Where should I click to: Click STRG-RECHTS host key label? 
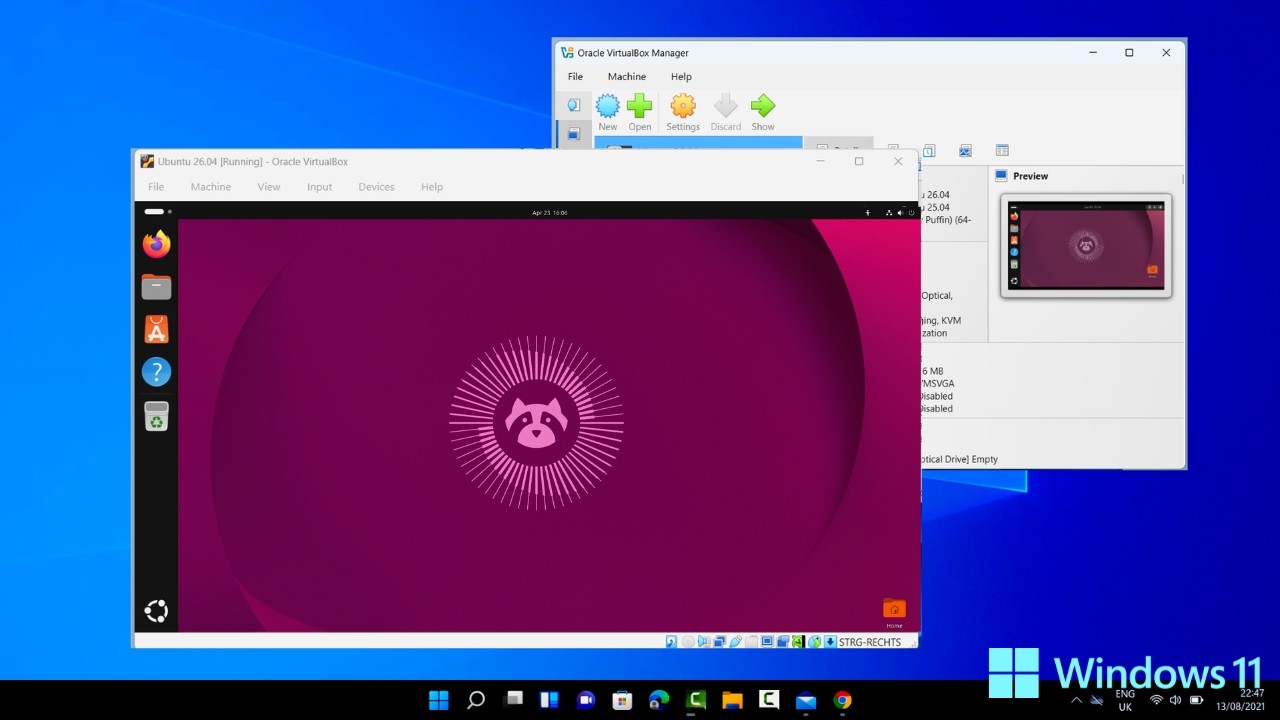click(870, 642)
